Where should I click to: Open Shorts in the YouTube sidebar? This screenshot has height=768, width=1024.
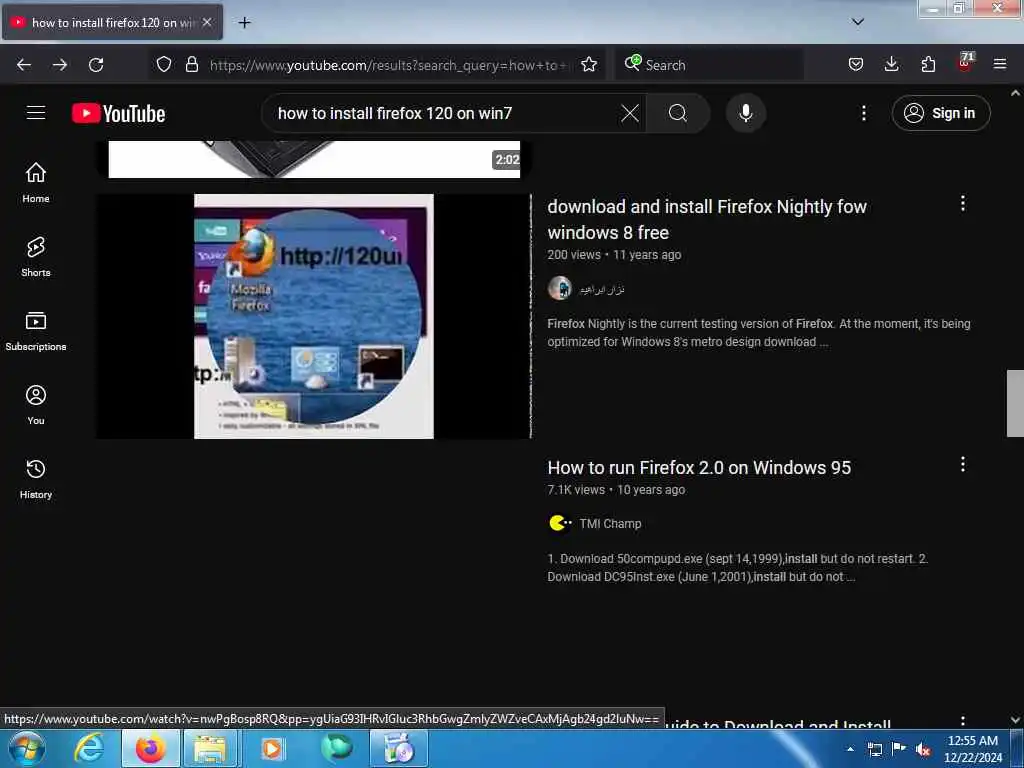(36, 257)
